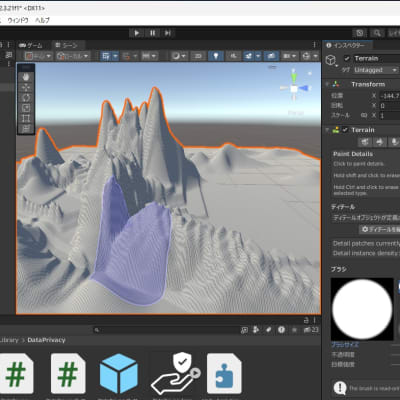Screen dimensions: 400x400
Task: Click the Brush Size (ブラシサイズ) label
Action: [345, 345]
